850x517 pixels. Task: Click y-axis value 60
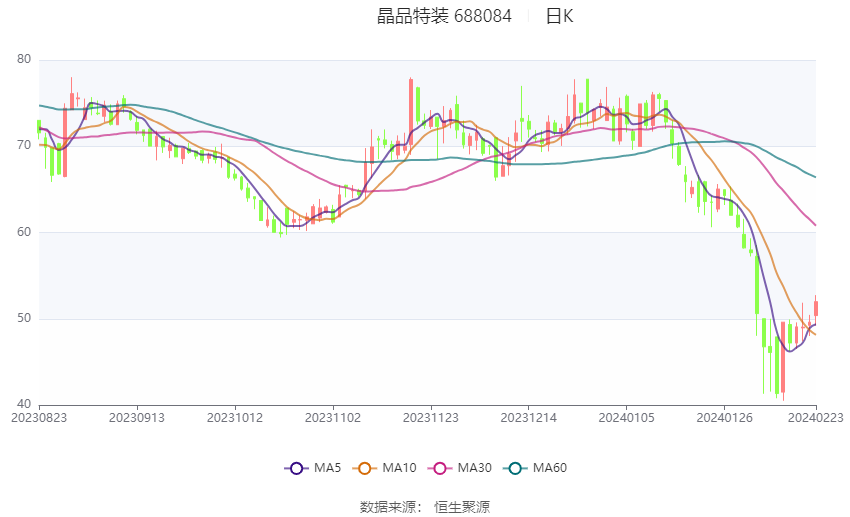(x=24, y=232)
